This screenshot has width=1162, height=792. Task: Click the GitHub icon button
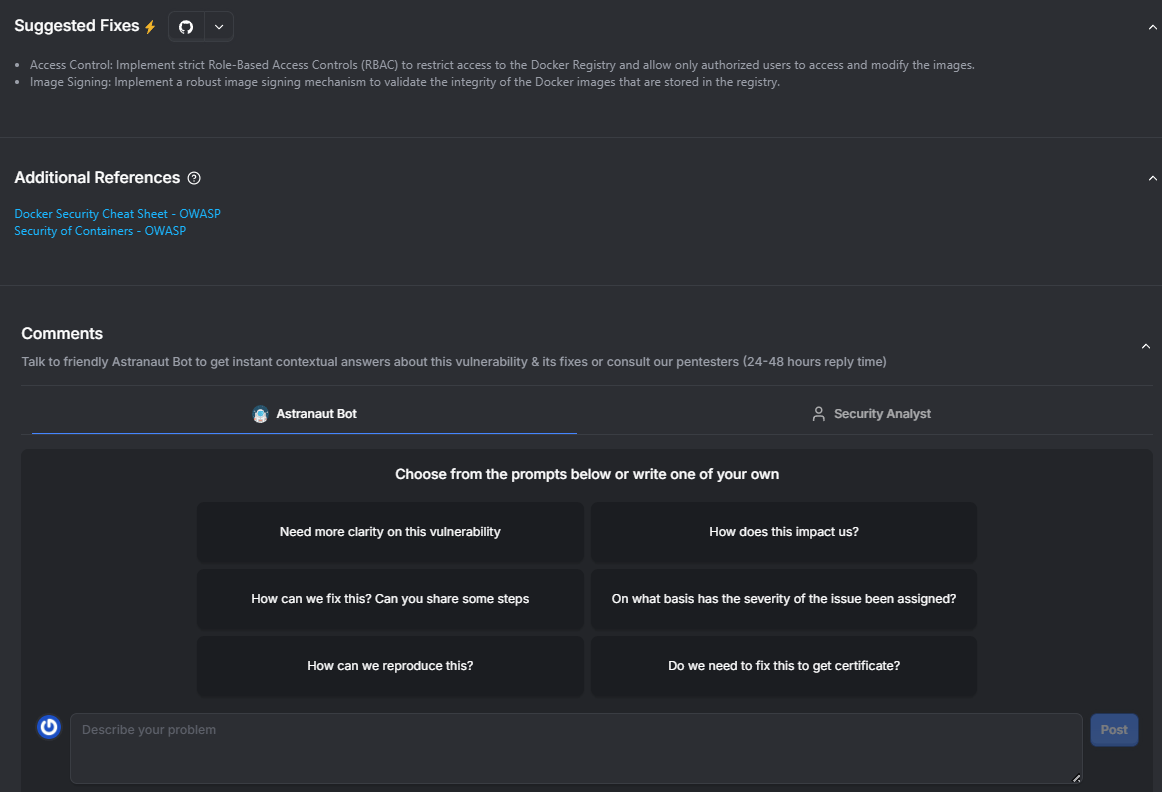pos(186,27)
